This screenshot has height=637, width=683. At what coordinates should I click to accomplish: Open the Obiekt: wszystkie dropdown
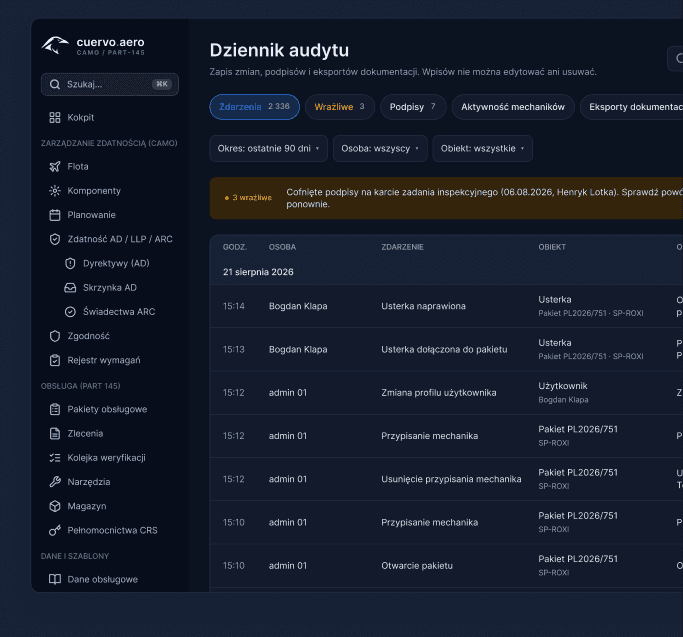pyautogui.click(x=482, y=149)
